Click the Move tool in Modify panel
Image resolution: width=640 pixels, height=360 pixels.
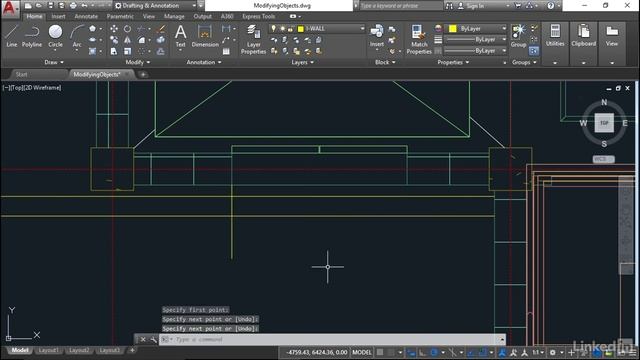click(114, 29)
